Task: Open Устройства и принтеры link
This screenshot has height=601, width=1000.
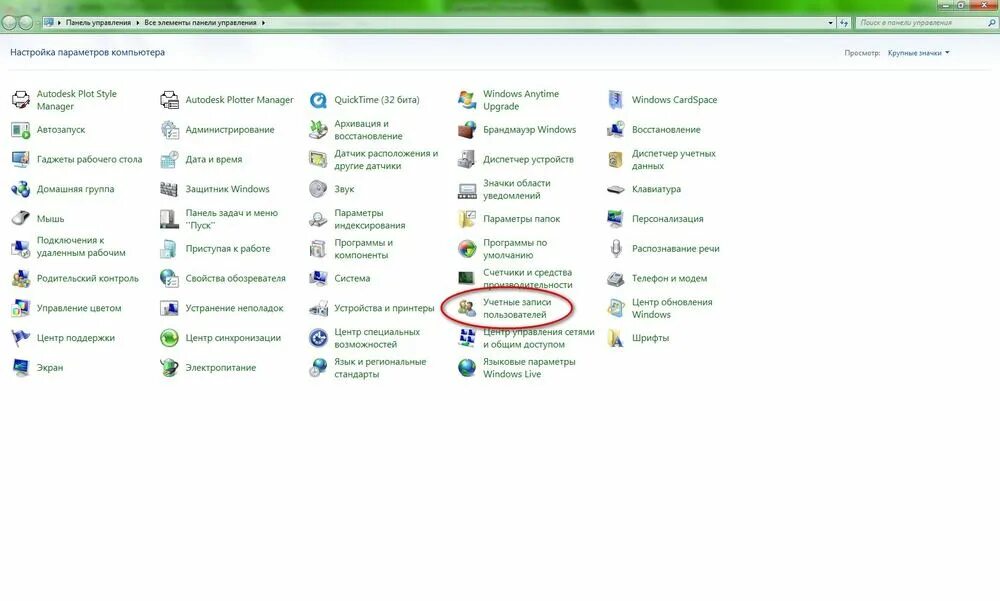Action: coord(384,308)
